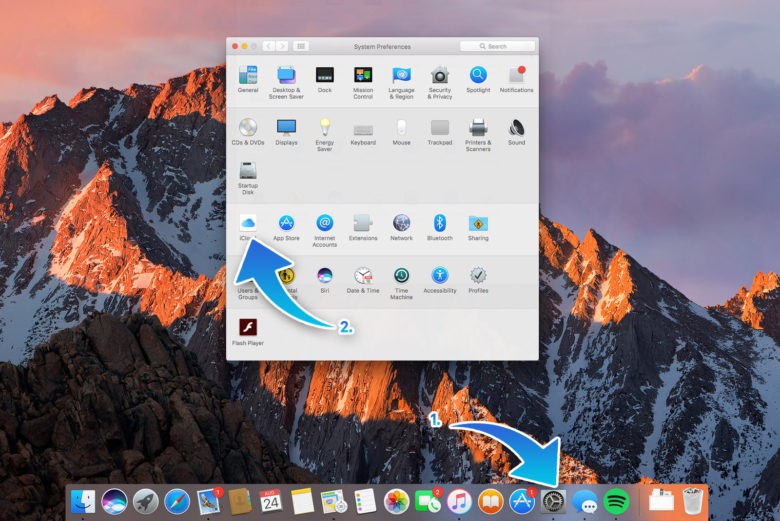Open Notifications preferences
The image size is (780, 521).
pos(516,76)
